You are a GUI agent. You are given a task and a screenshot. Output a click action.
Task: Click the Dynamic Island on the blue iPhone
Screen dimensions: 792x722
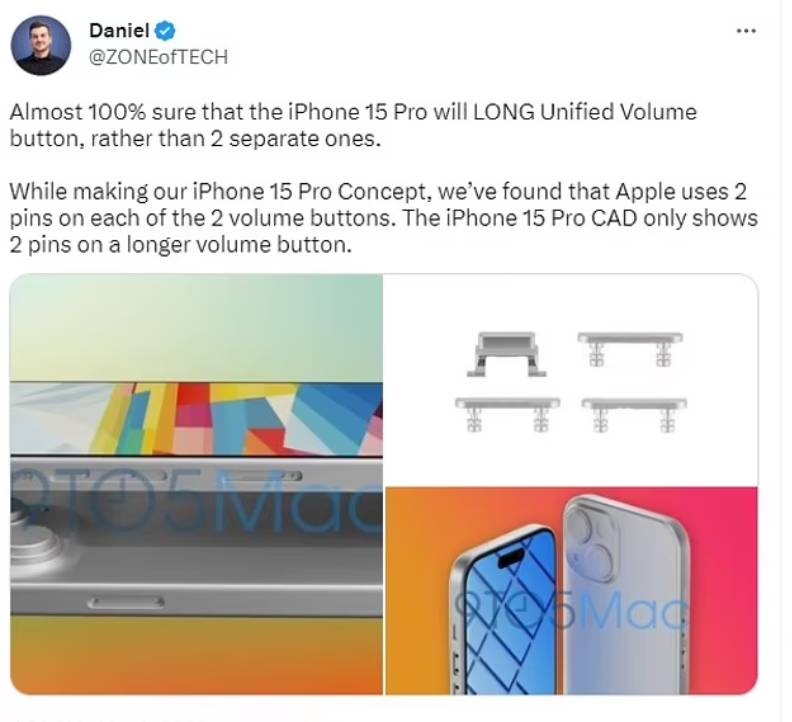[x=511, y=558]
